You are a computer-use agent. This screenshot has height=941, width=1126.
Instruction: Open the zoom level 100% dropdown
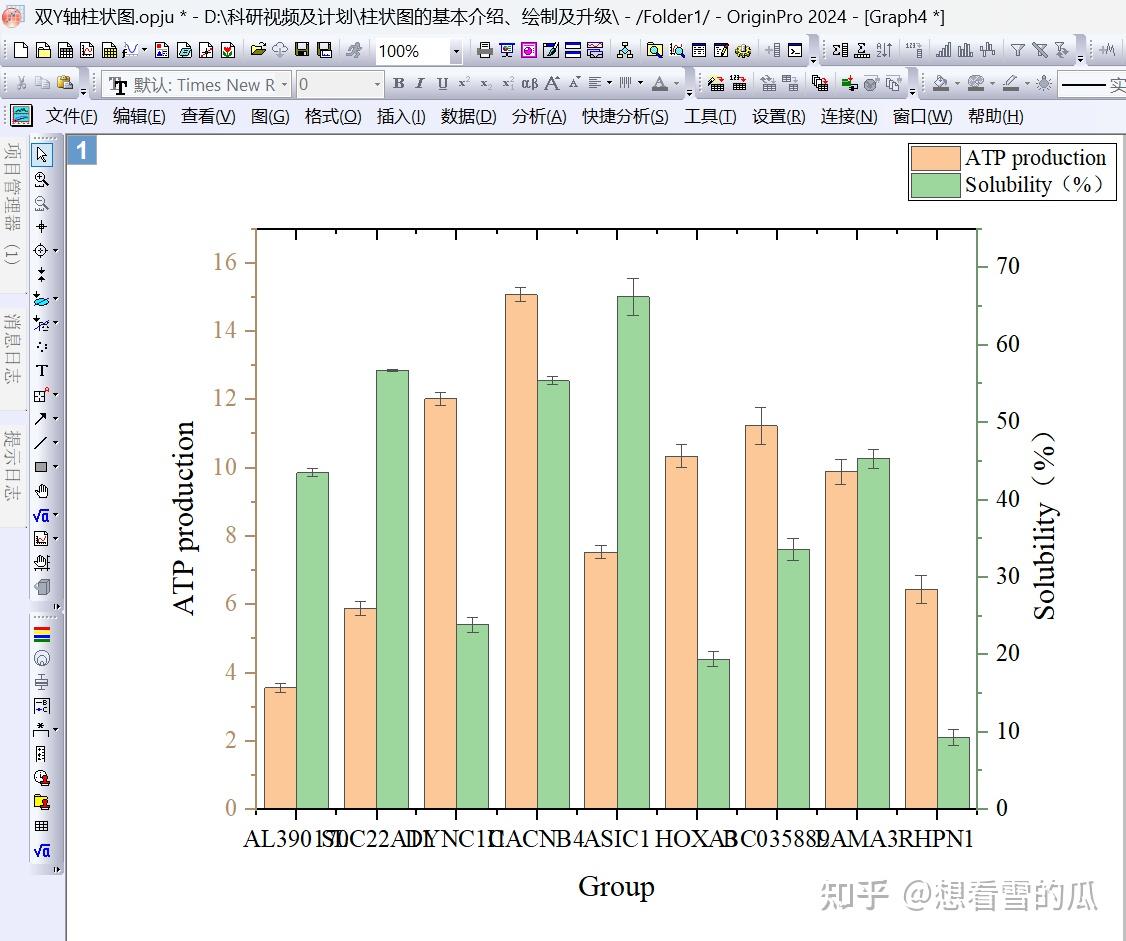pyautogui.click(x=455, y=51)
